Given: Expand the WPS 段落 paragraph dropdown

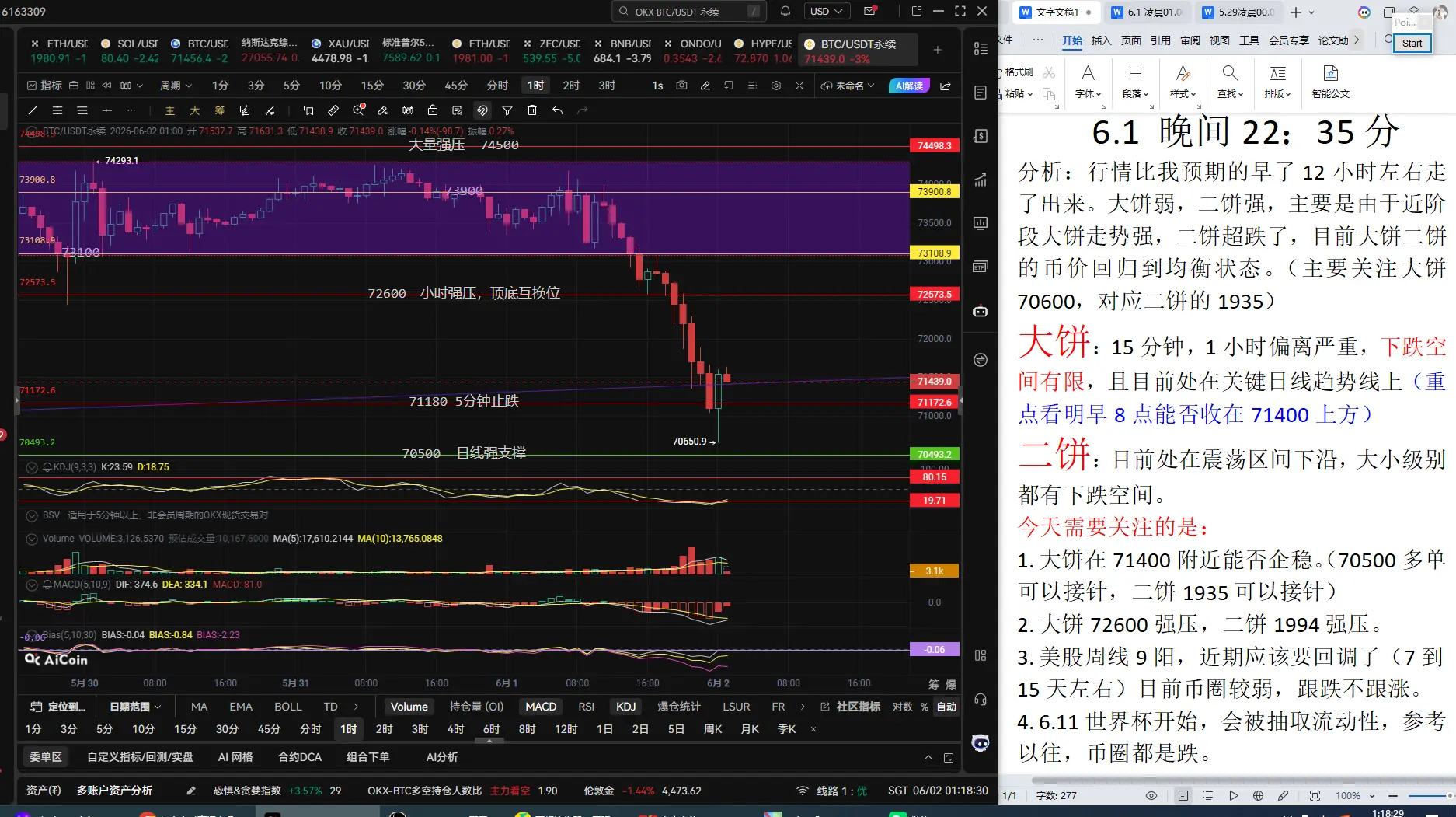Looking at the screenshot, I should point(1135,94).
